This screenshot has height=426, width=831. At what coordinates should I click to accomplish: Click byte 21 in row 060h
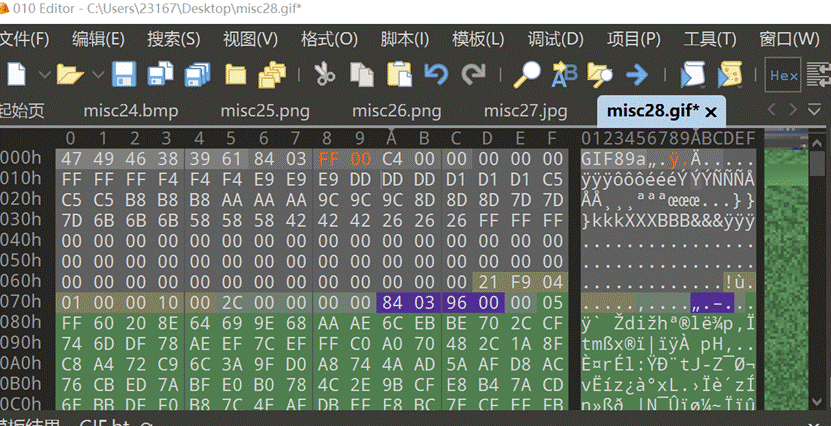tap(488, 282)
